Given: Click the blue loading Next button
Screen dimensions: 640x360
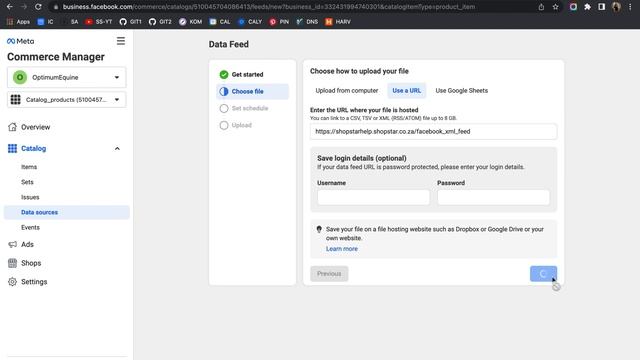Looking at the screenshot, I should [543, 274].
